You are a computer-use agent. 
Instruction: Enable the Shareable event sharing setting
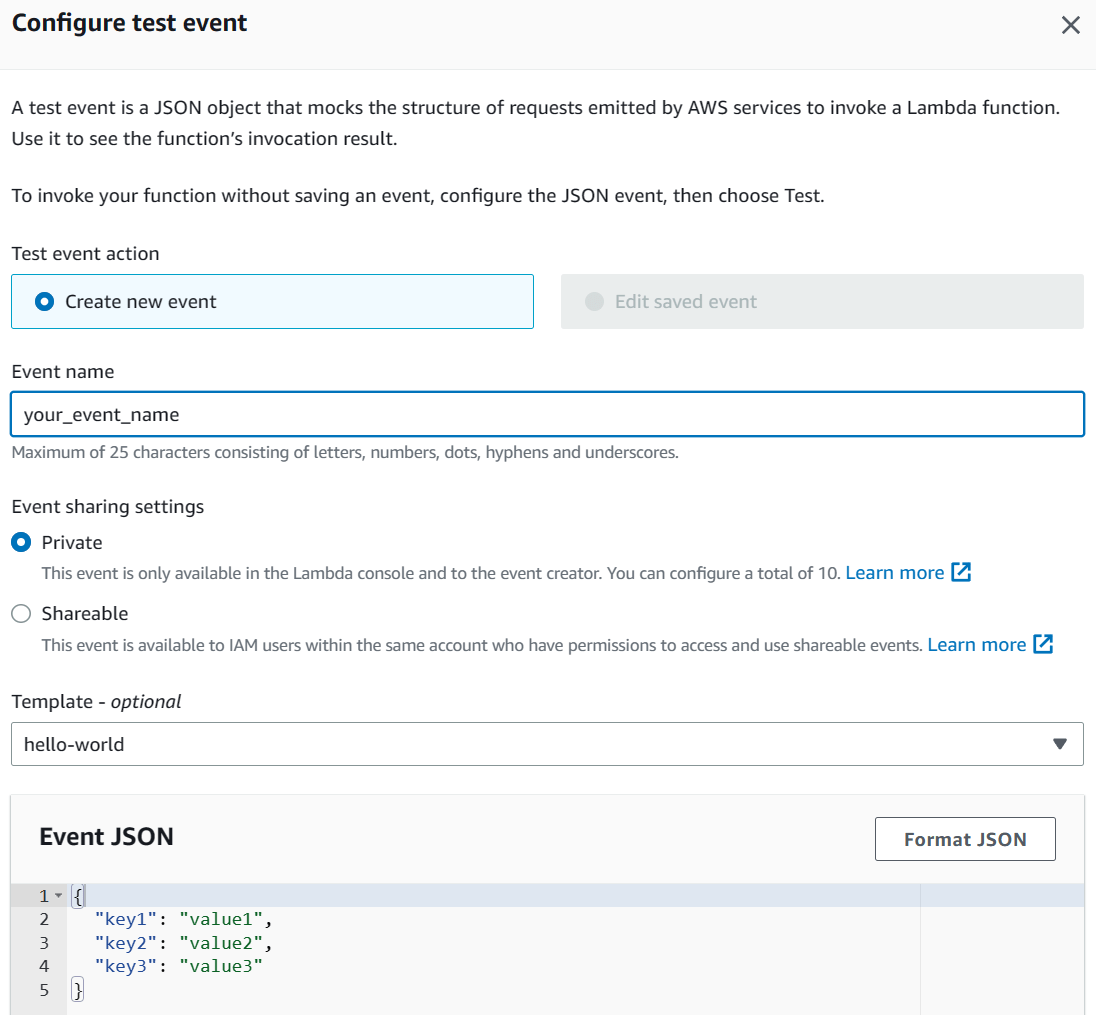click(x=21, y=613)
